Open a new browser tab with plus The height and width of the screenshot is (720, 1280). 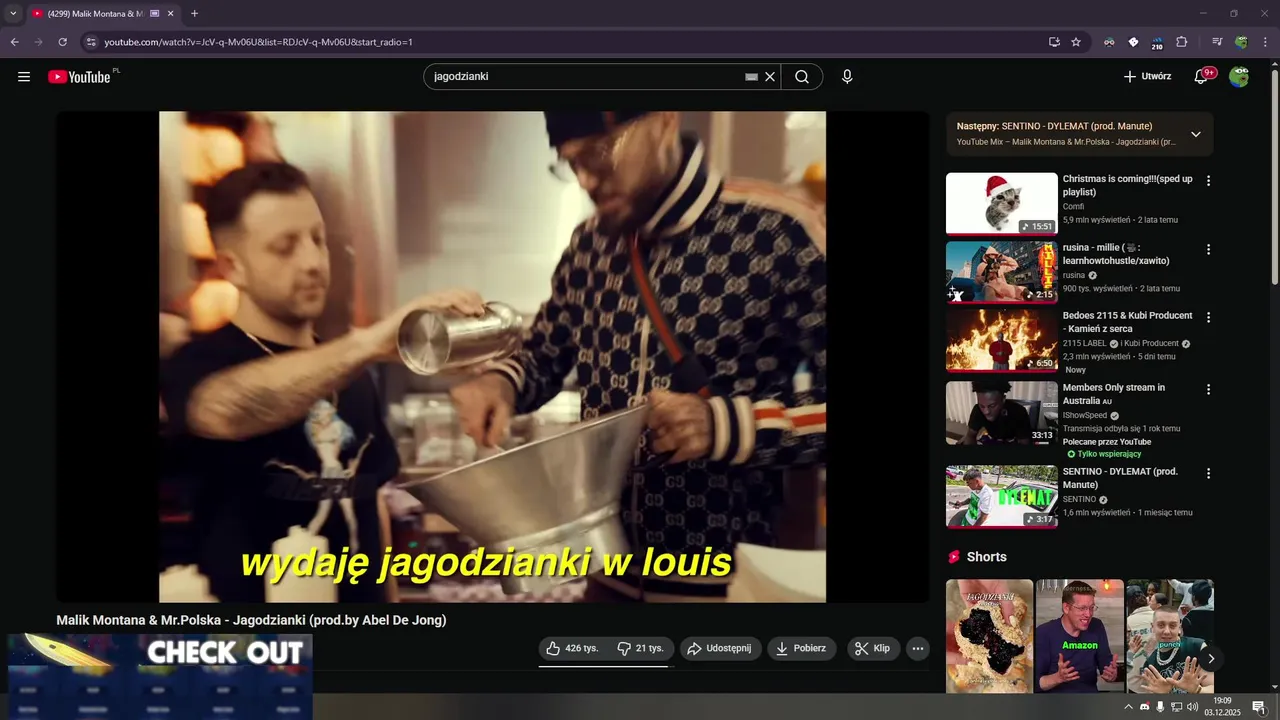[x=194, y=14]
